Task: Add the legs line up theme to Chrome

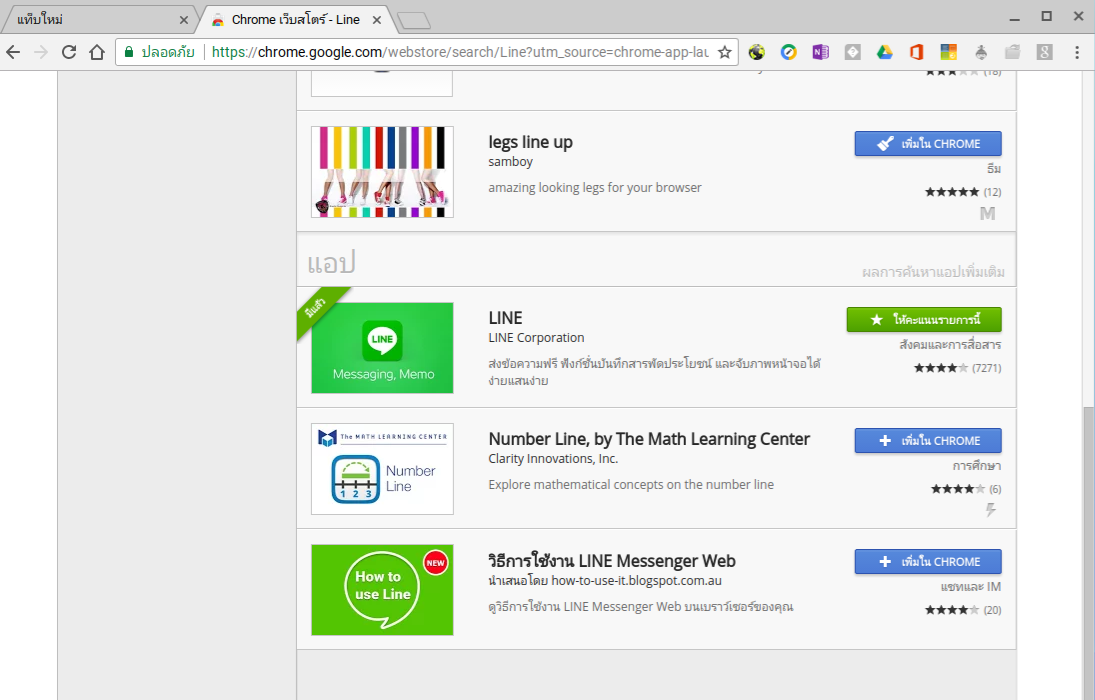Action: (x=928, y=144)
